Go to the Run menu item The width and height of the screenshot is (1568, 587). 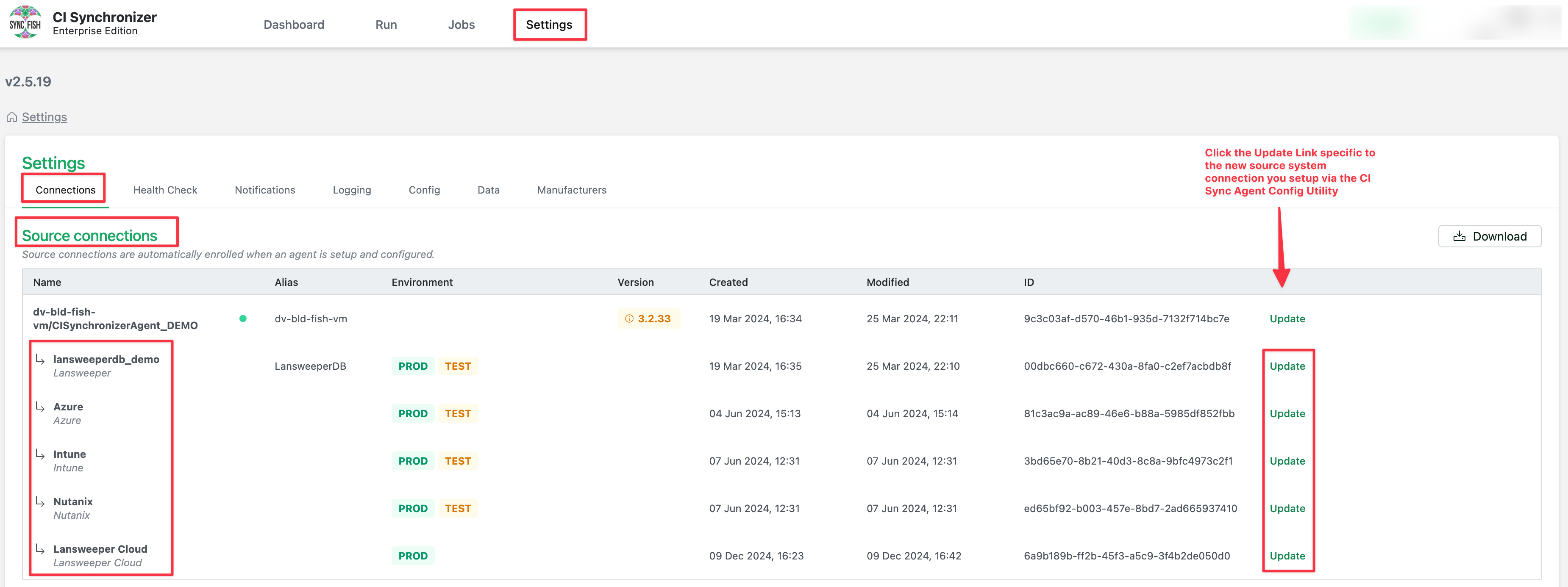click(x=386, y=24)
